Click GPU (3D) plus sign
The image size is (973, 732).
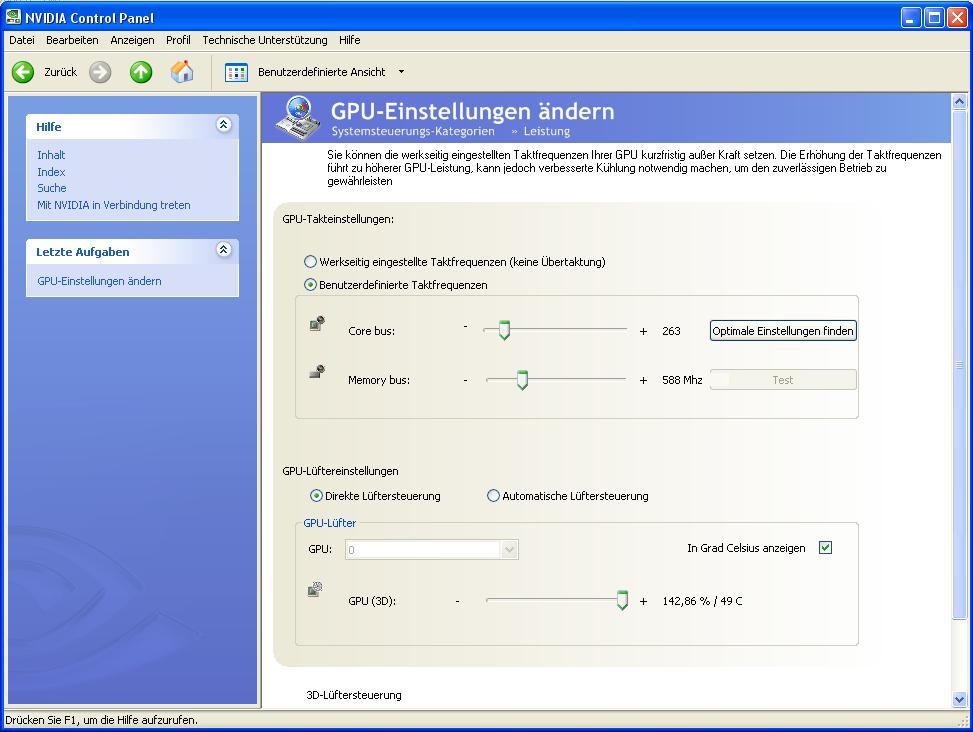pyautogui.click(x=643, y=601)
